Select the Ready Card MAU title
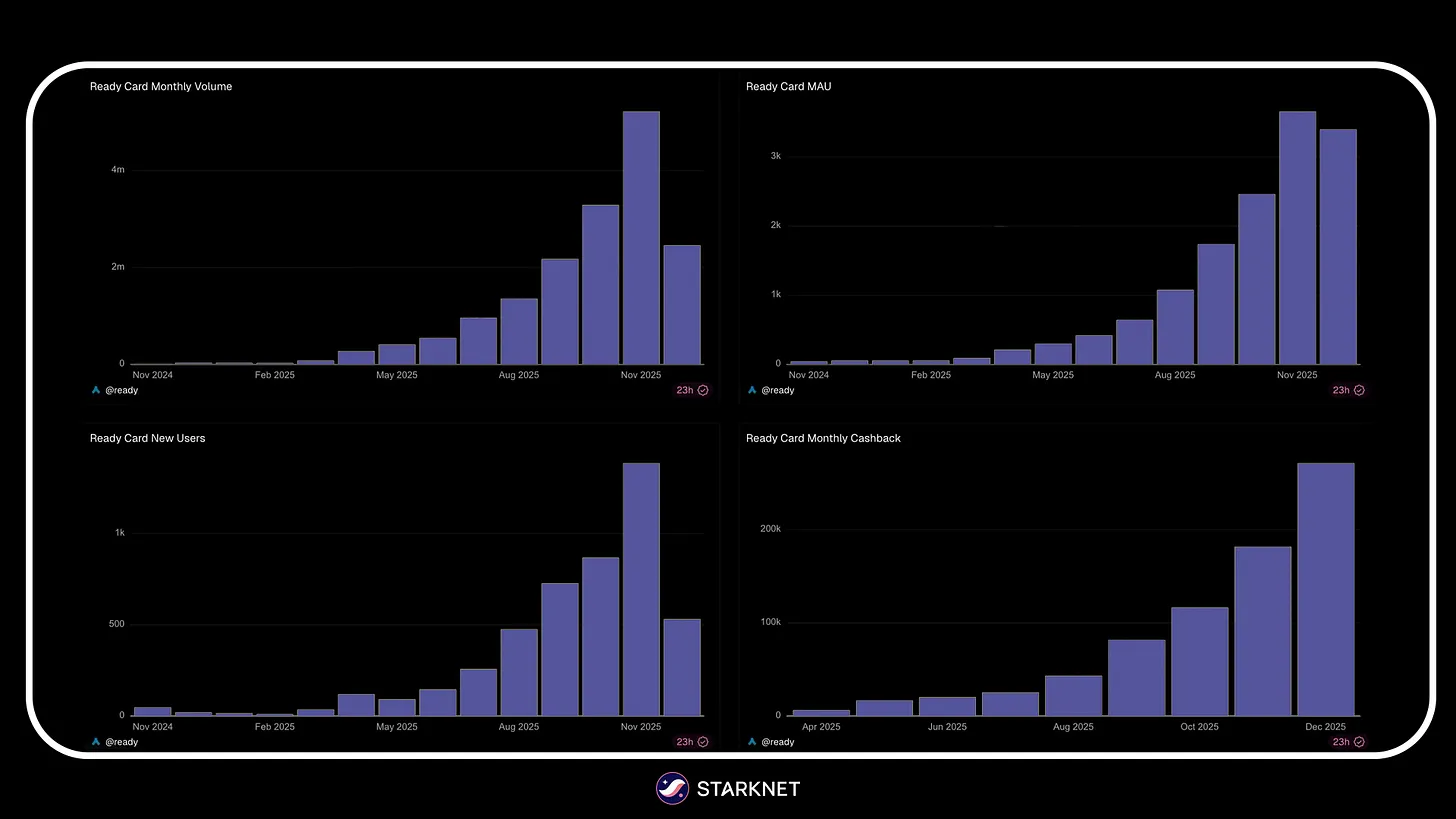The image size is (1456, 819). tap(788, 86)
